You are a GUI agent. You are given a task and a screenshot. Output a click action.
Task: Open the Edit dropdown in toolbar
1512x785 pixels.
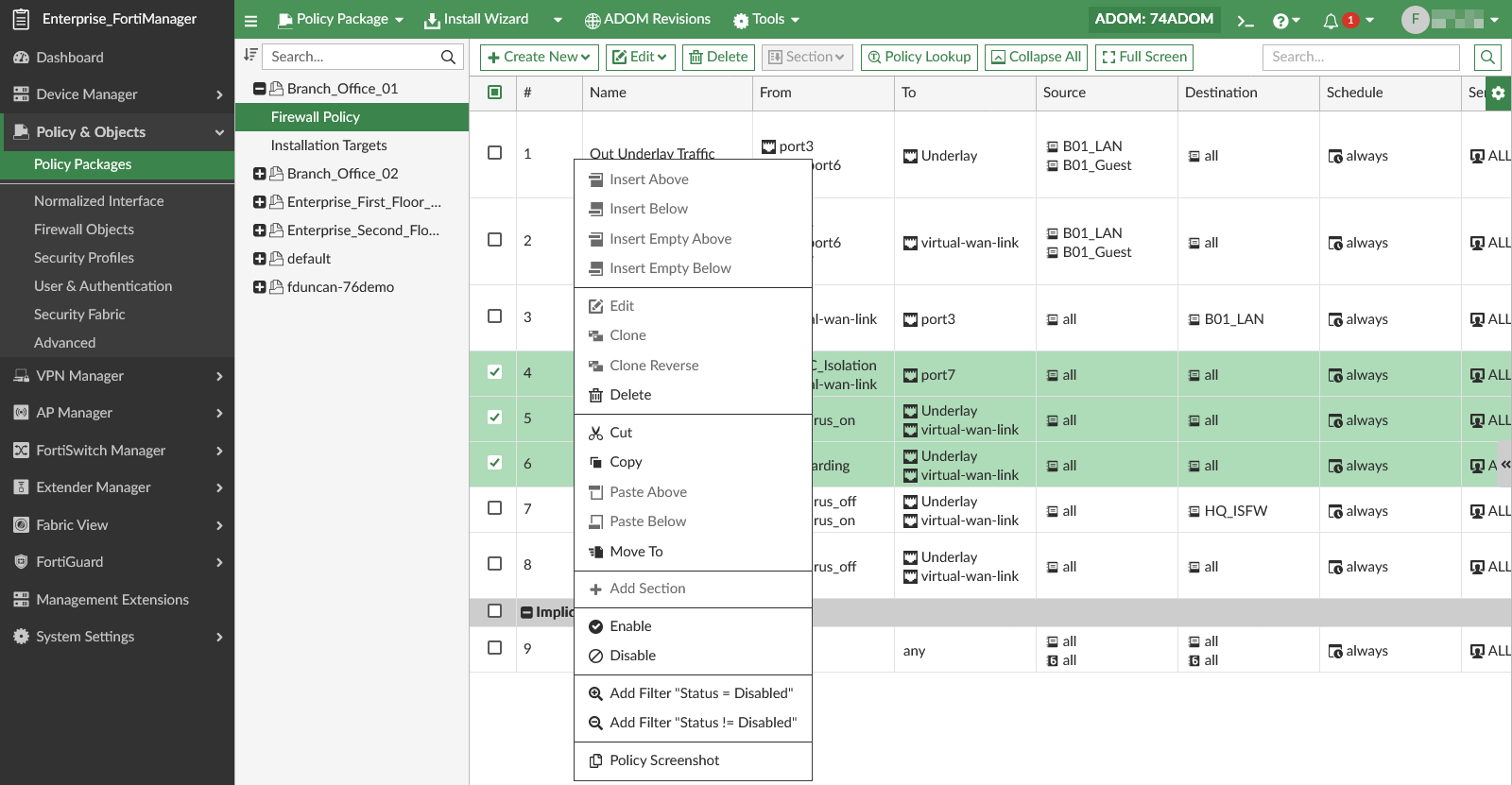(x=641, y=58)
